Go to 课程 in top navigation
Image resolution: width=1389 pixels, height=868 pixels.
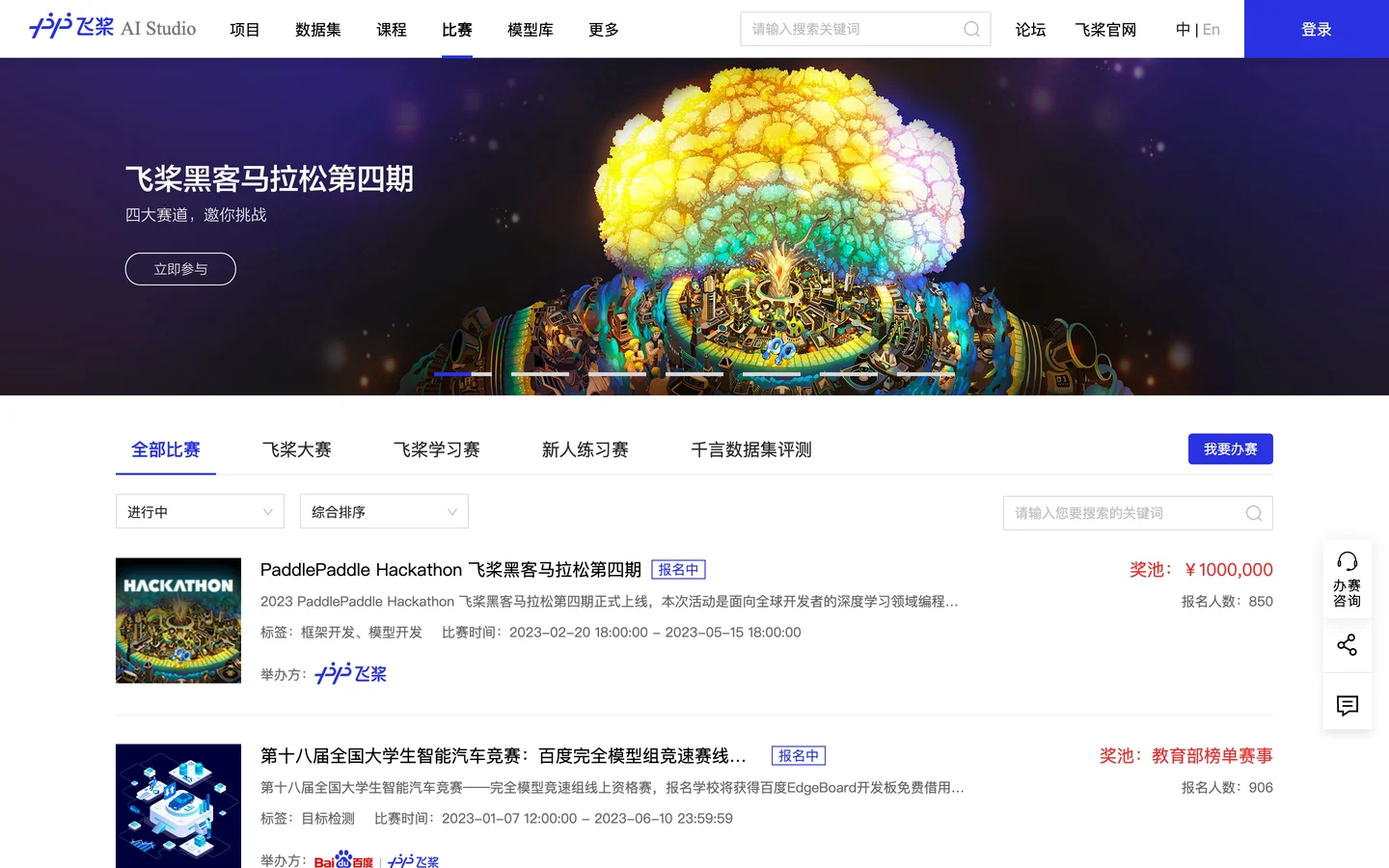(392, 30)
